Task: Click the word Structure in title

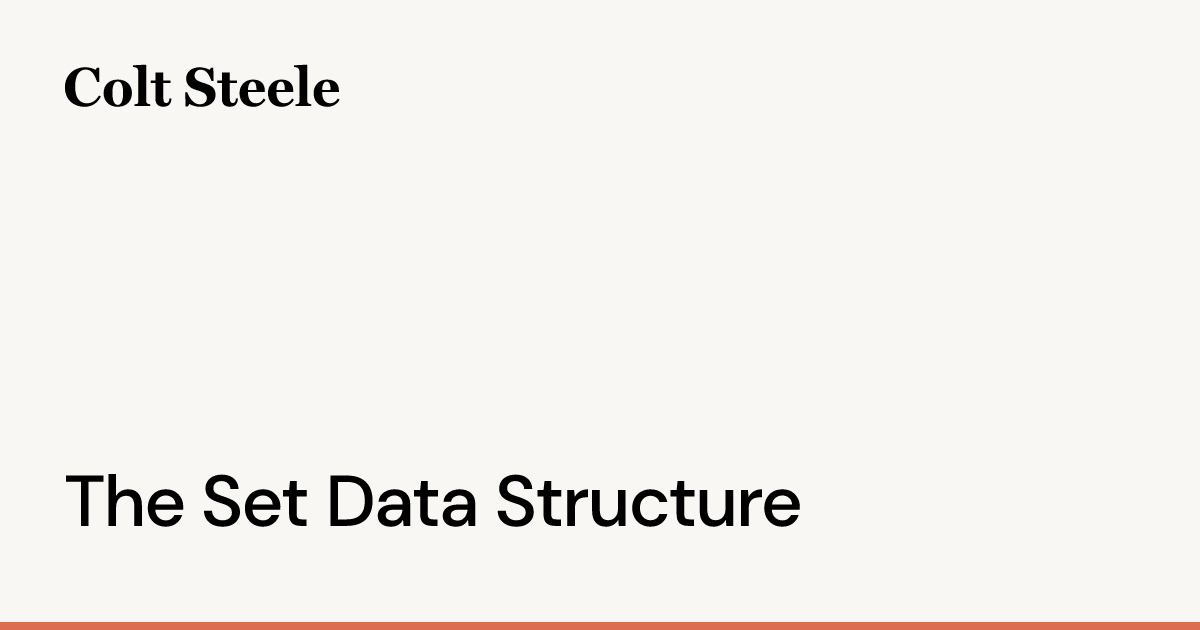Action: (649, 501)
